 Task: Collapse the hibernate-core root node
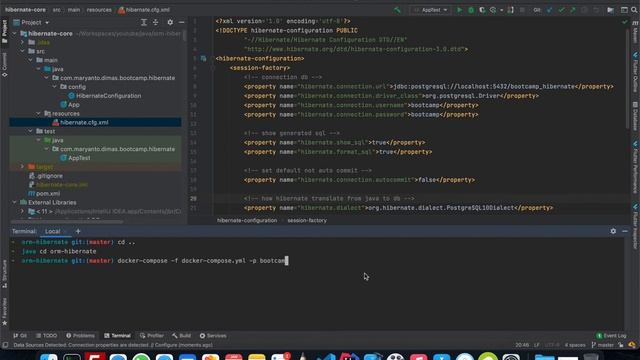(x=15, y=33)
